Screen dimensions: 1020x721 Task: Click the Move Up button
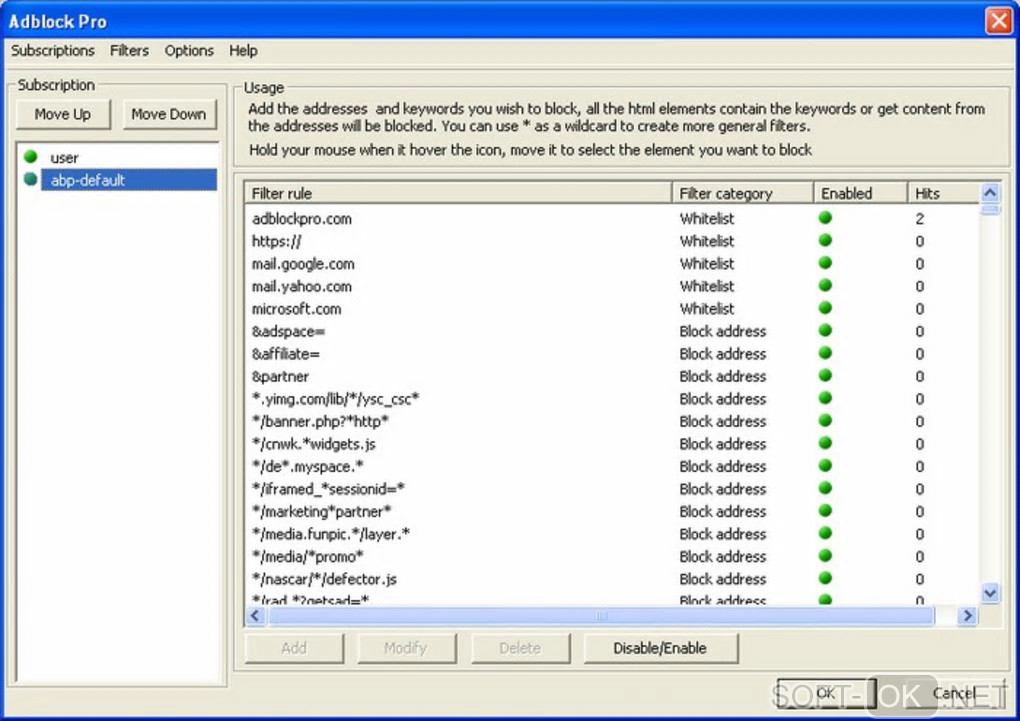pos(63,115)
